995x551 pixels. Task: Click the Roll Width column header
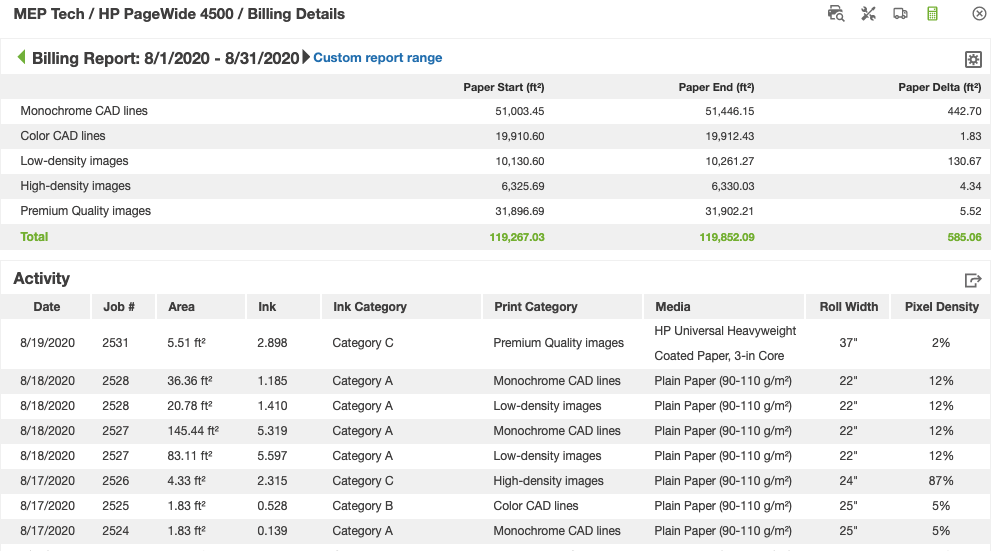point(848,307)
